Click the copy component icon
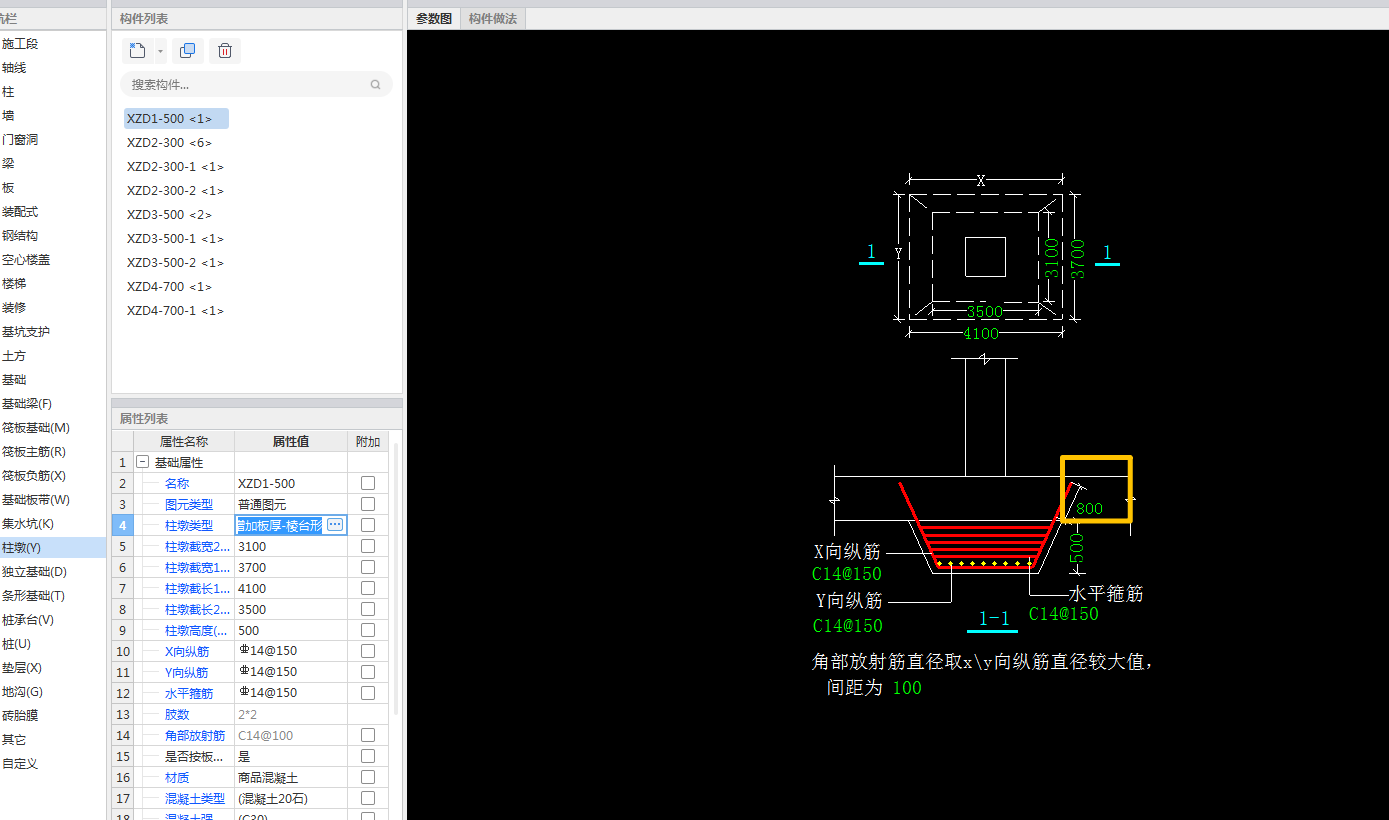This screenshot has width=1389, height=820. 187,51
